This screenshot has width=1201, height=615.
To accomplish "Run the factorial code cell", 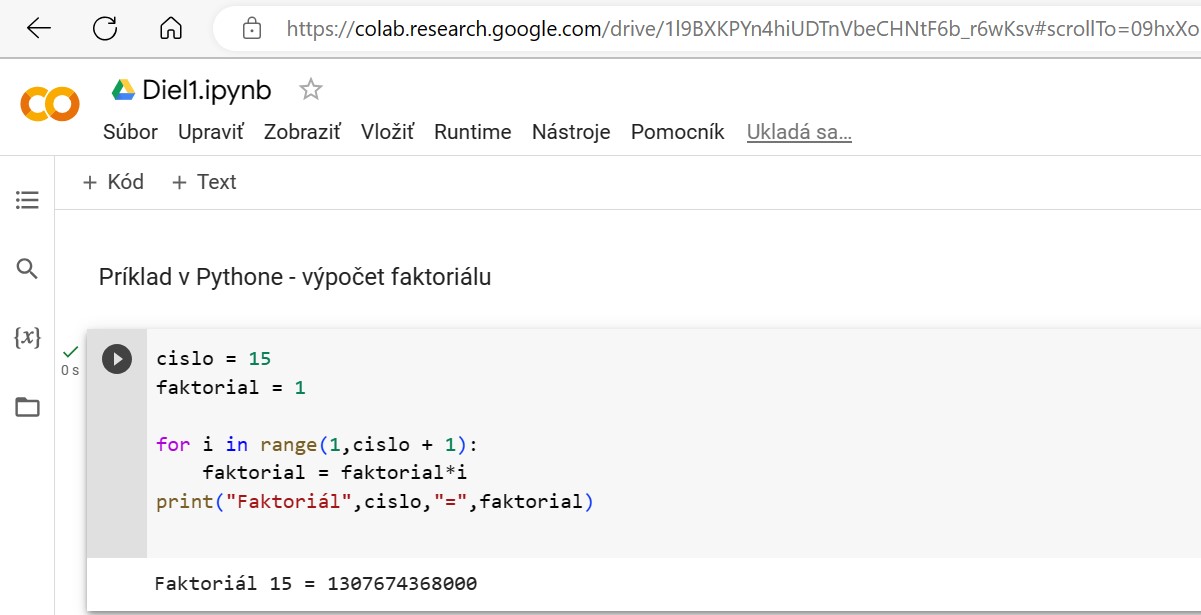I will click(x=117, y=359).
